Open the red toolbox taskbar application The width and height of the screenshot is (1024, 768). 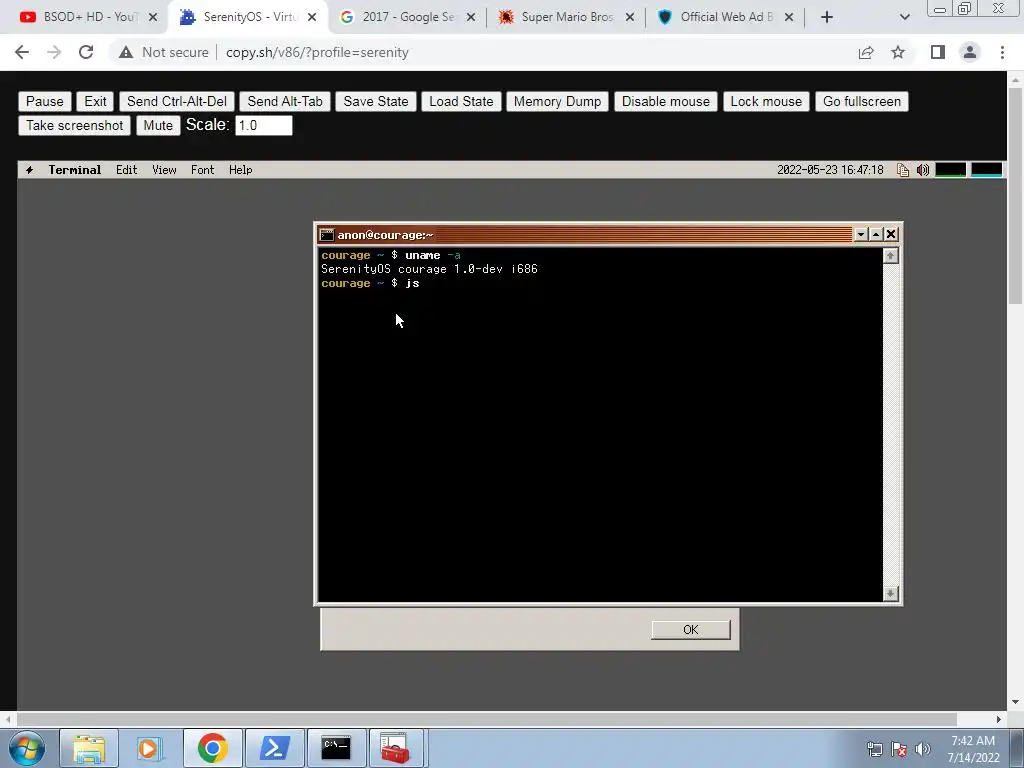click(x=396, y=748)
